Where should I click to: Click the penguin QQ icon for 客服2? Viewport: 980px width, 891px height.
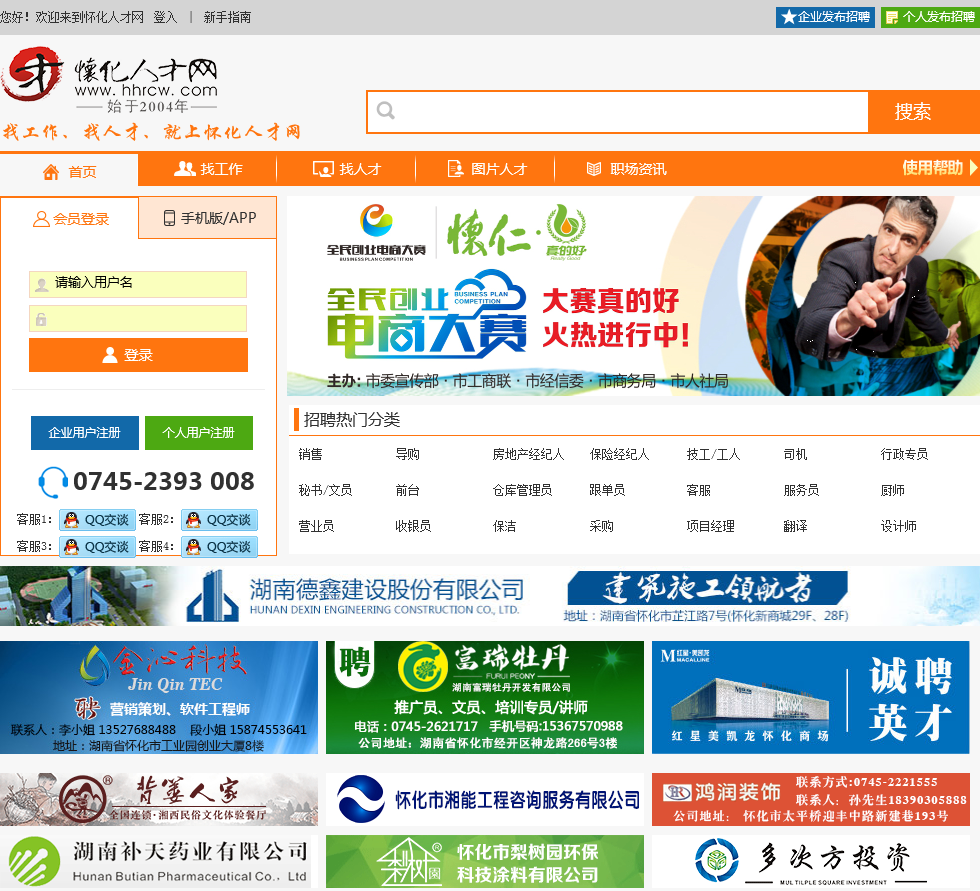point(193,520)
